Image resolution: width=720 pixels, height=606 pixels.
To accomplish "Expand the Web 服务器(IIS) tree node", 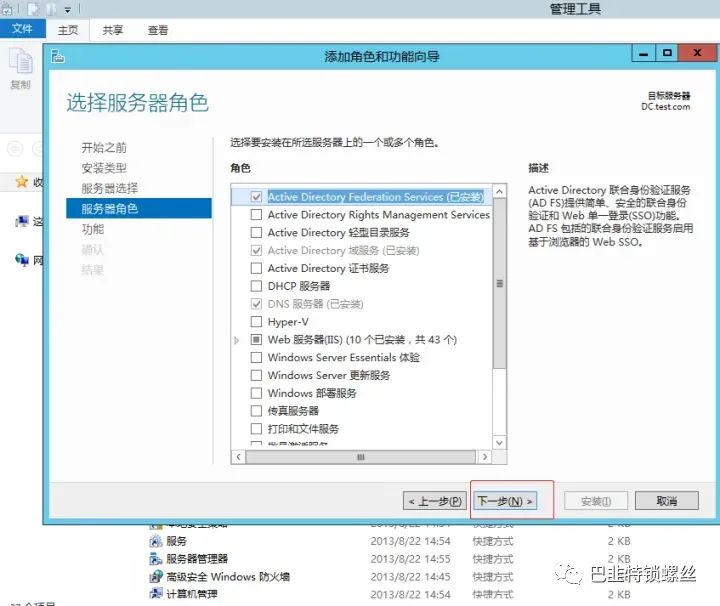I will 236,340.
